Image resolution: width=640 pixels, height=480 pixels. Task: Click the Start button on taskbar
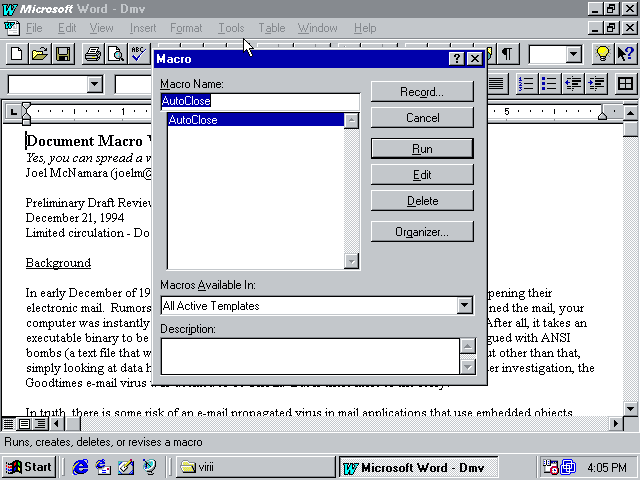click(x=28, y=466)
